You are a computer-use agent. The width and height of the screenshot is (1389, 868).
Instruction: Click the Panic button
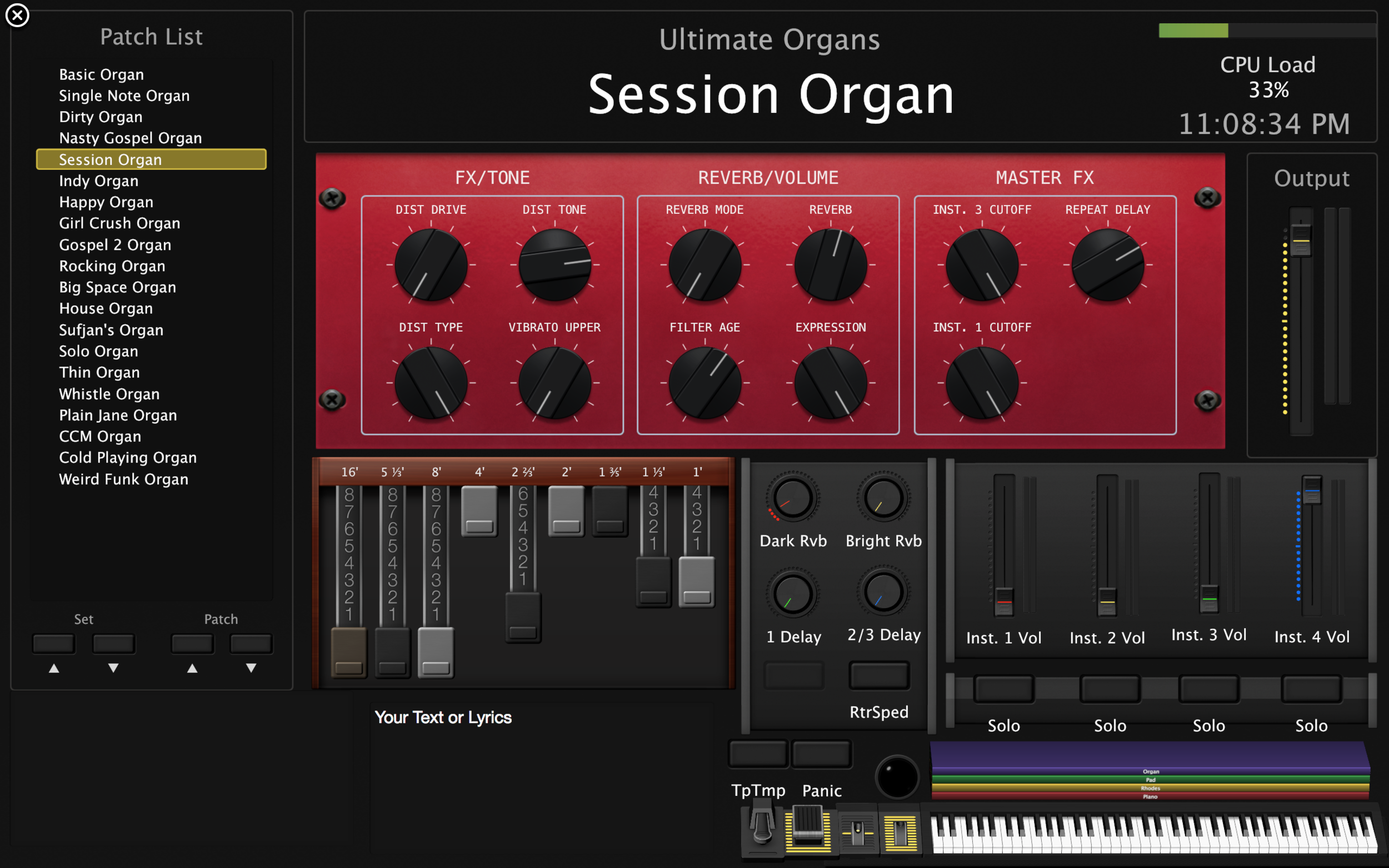822,754
